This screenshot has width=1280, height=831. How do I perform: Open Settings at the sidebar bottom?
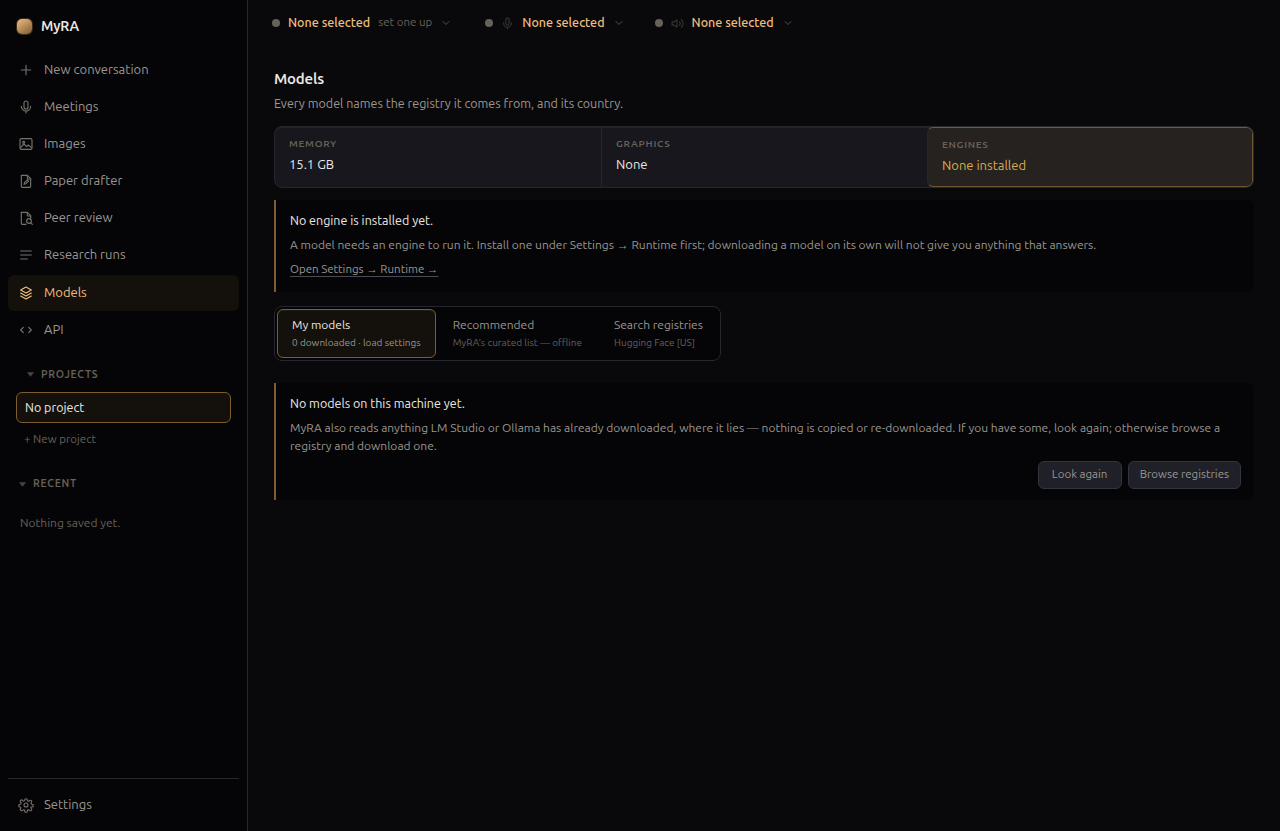pyautogui.click(x=123, y=805)
